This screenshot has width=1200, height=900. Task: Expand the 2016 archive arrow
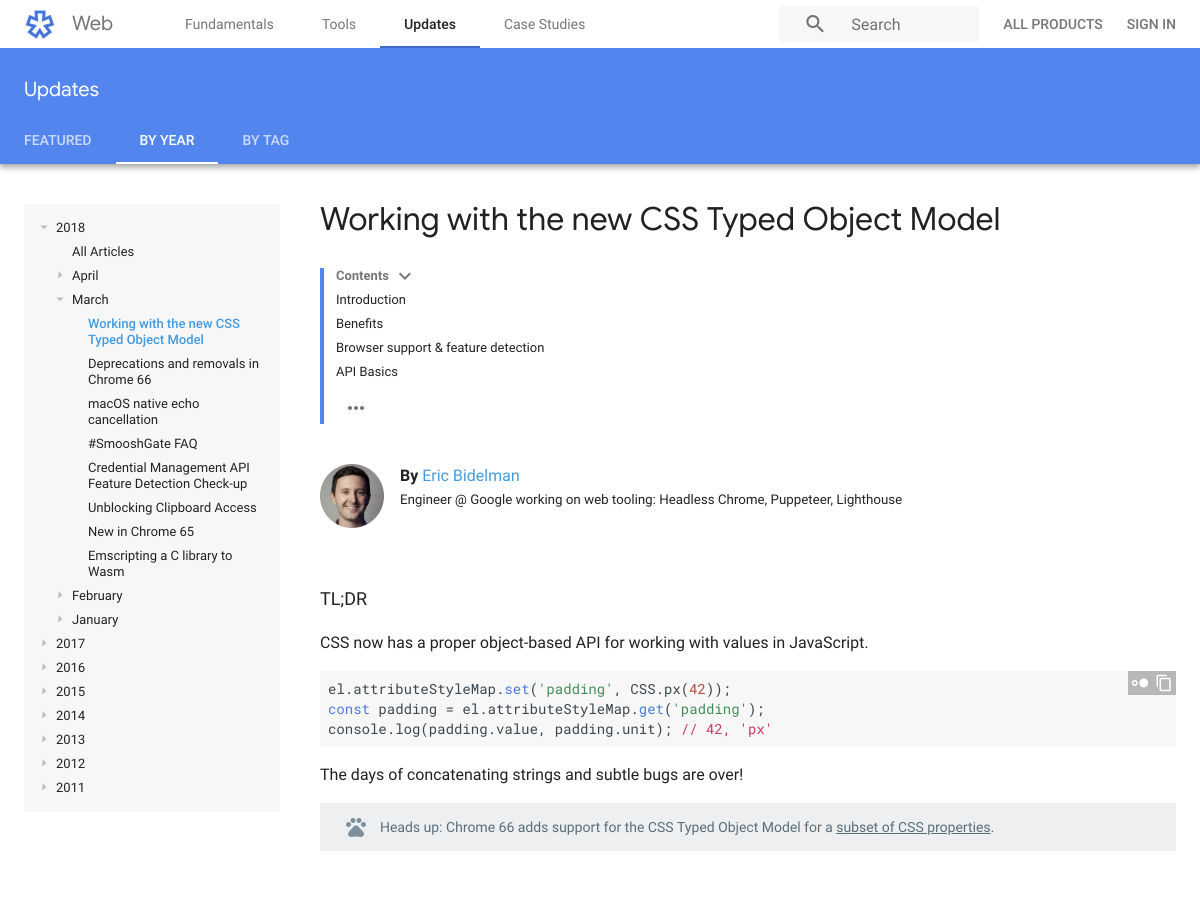tap(44, 667)
